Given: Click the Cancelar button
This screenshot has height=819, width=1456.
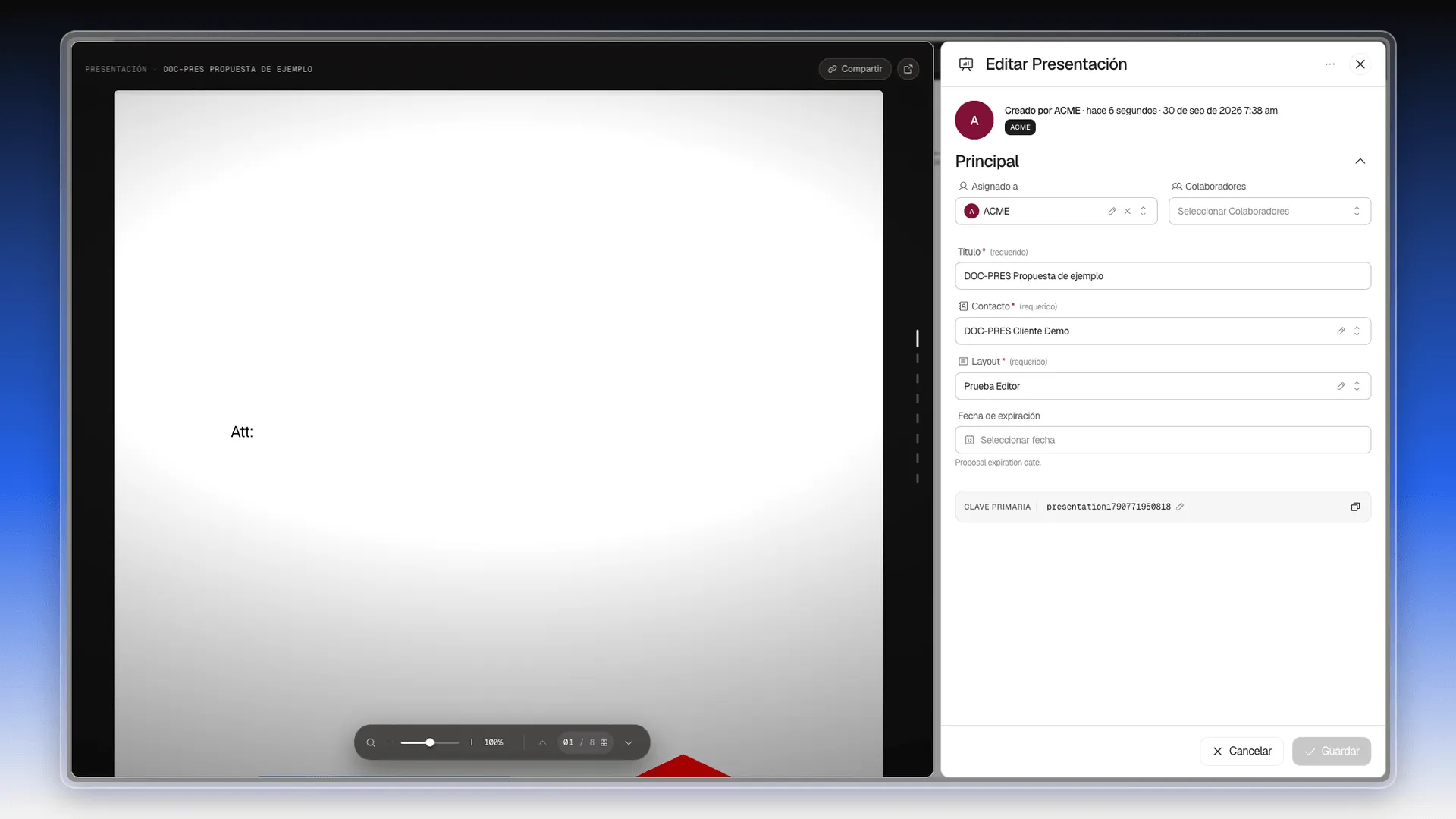Looking at the screenshot, I should coord(1241,752).
